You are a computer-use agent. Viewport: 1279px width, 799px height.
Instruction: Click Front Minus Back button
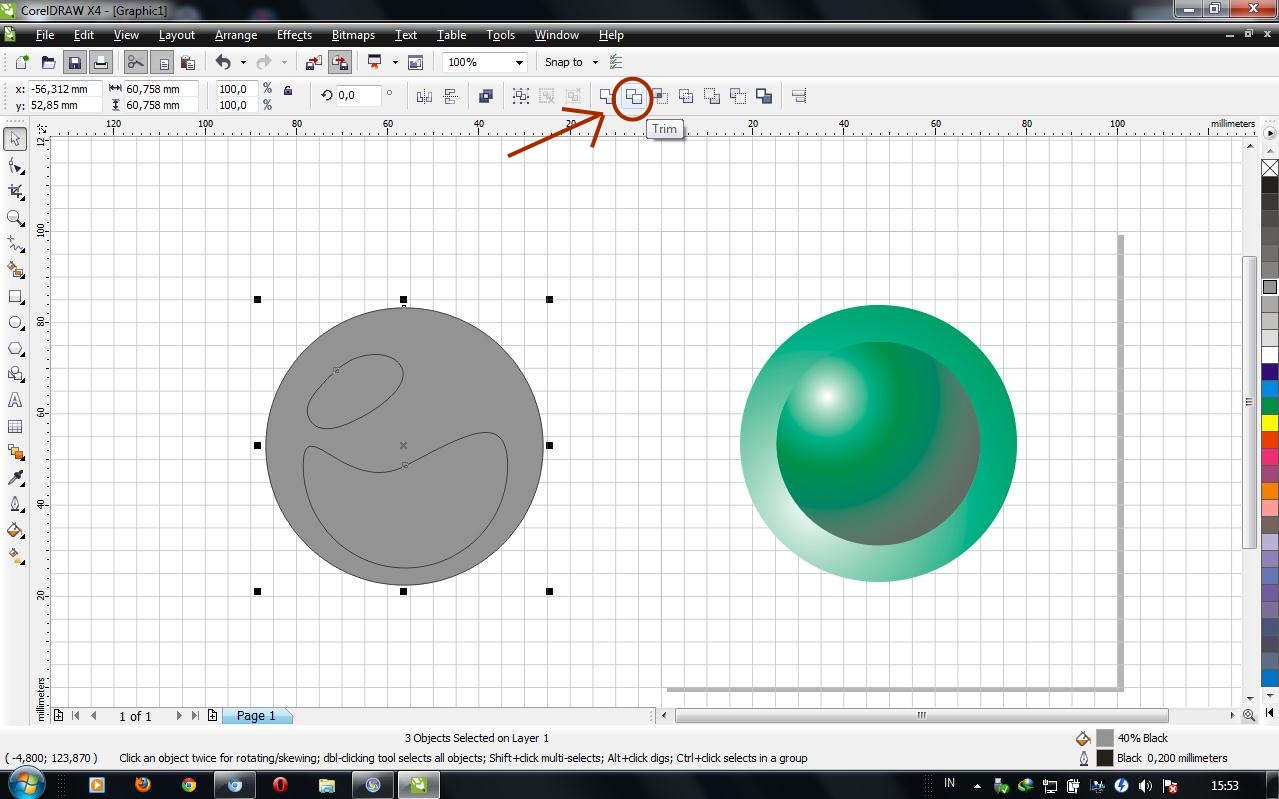click(x=712, y=96)
